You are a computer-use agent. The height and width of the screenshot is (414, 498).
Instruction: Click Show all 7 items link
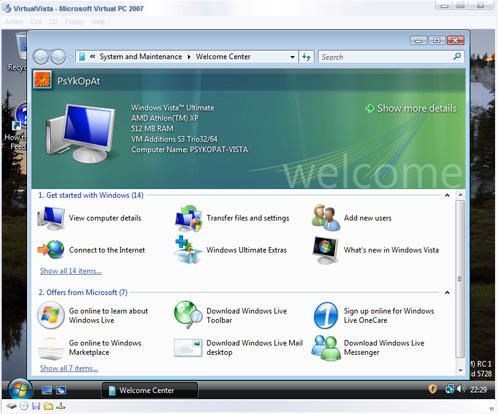pos(69,368)
